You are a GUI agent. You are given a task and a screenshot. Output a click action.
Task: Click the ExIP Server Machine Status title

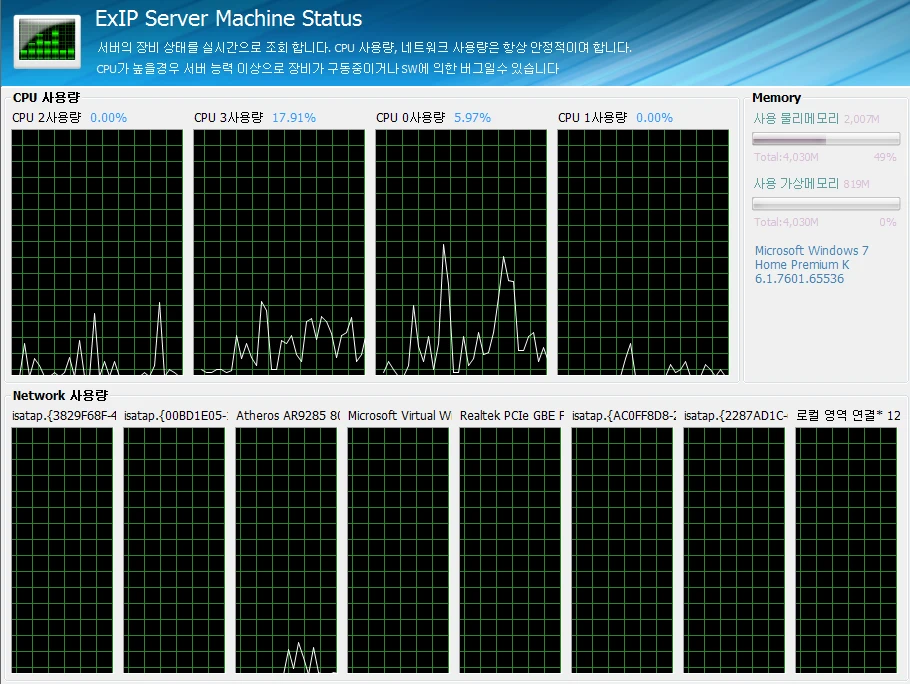pos(229,19)
